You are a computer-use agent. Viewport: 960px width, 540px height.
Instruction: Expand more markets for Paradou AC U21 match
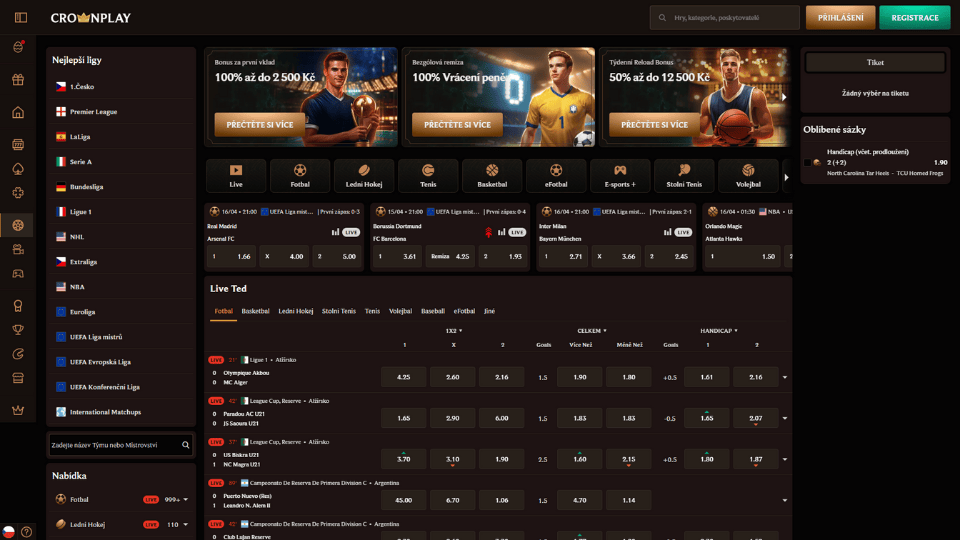785,418
